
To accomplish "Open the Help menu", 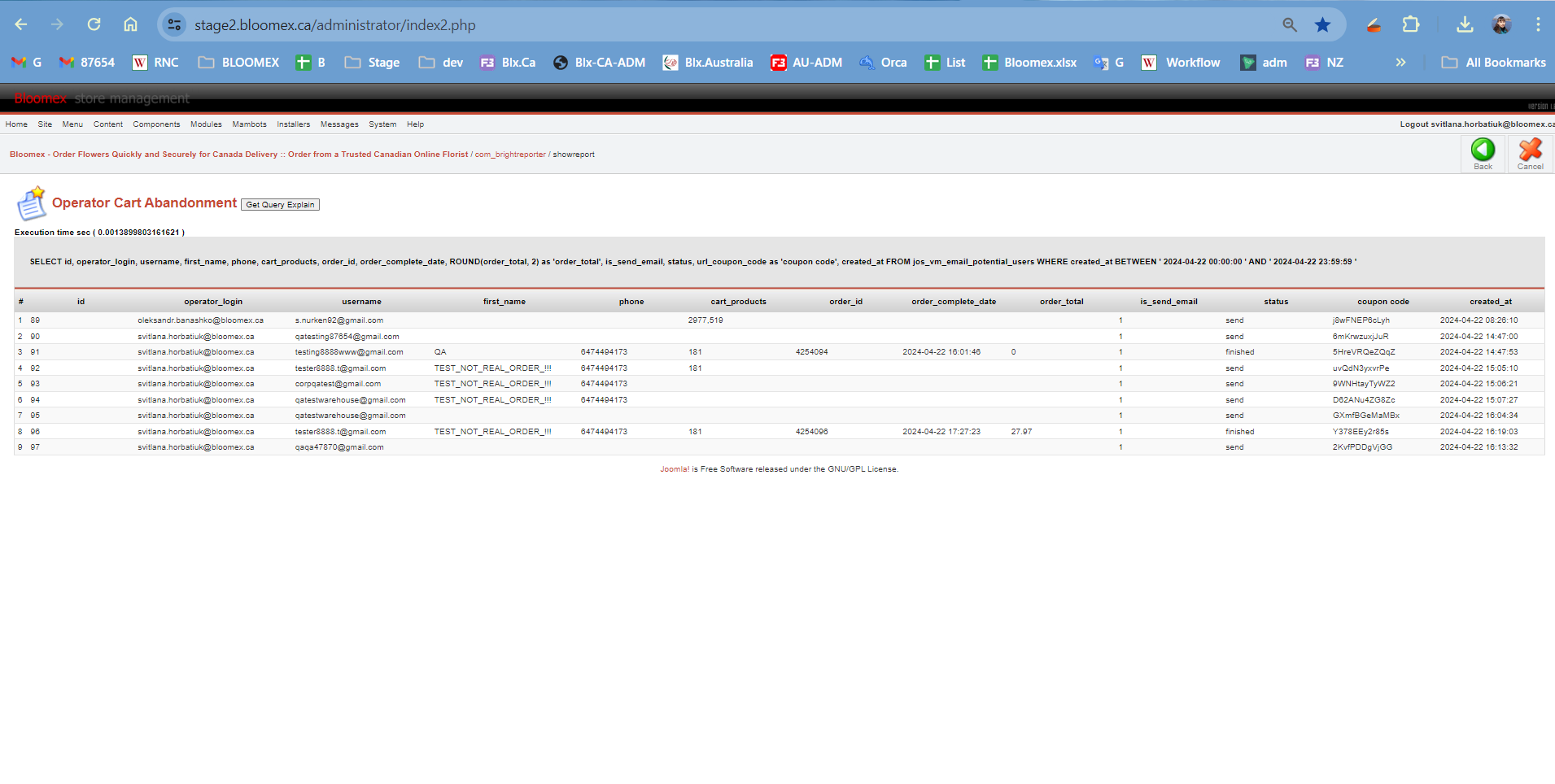I will [415, 124].
